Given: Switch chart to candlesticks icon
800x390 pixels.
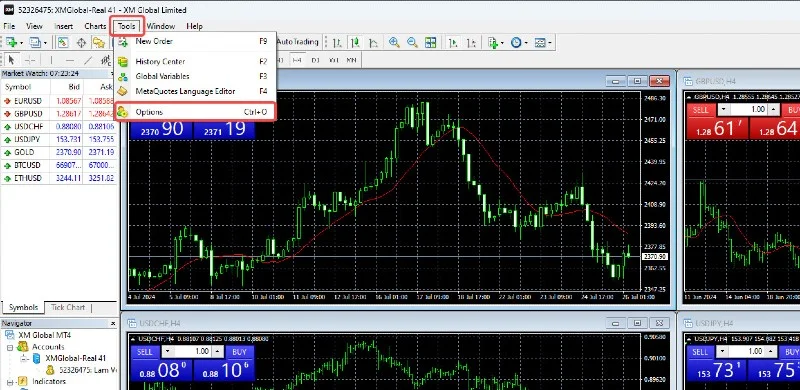Looking at the screenshot, I should [356, 42].
